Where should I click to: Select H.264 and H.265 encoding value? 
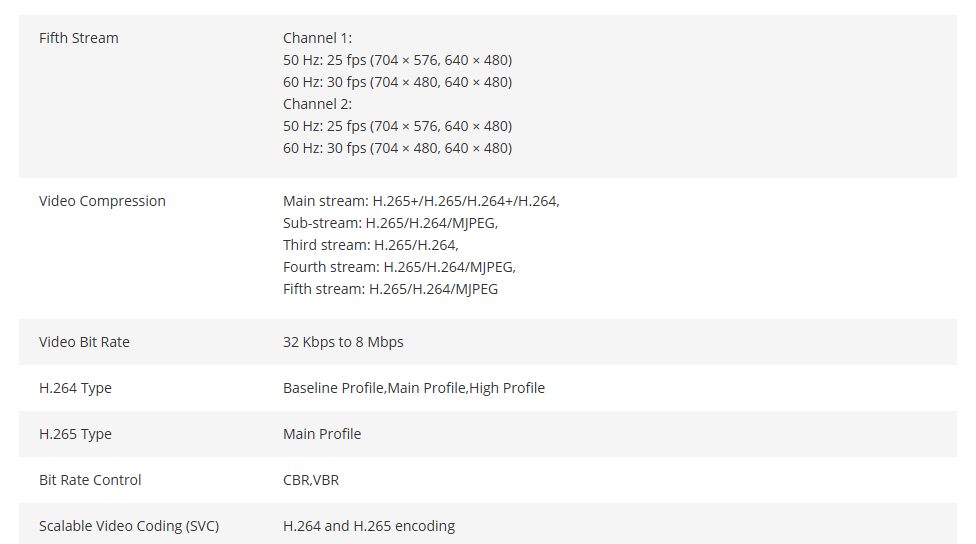pos(369,527)
